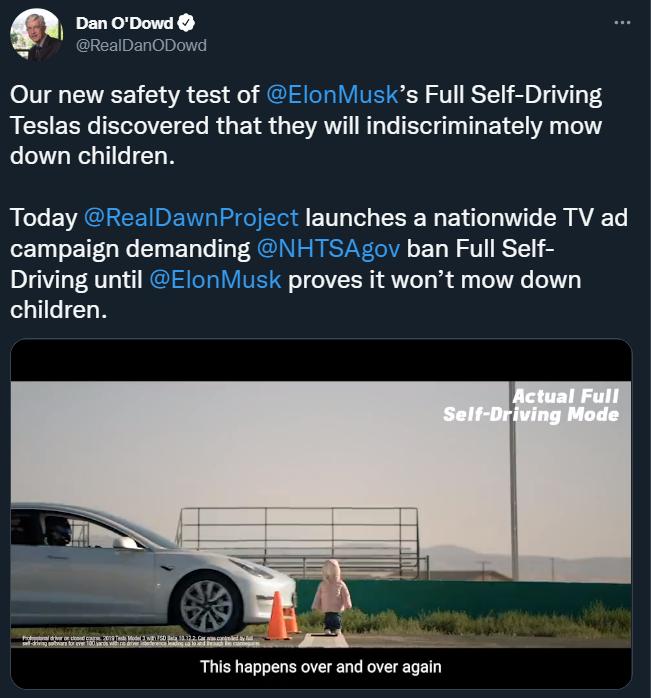
Task: Click the @ElonMusk mention before 'proves'
Action: click(x=215, y=279)
